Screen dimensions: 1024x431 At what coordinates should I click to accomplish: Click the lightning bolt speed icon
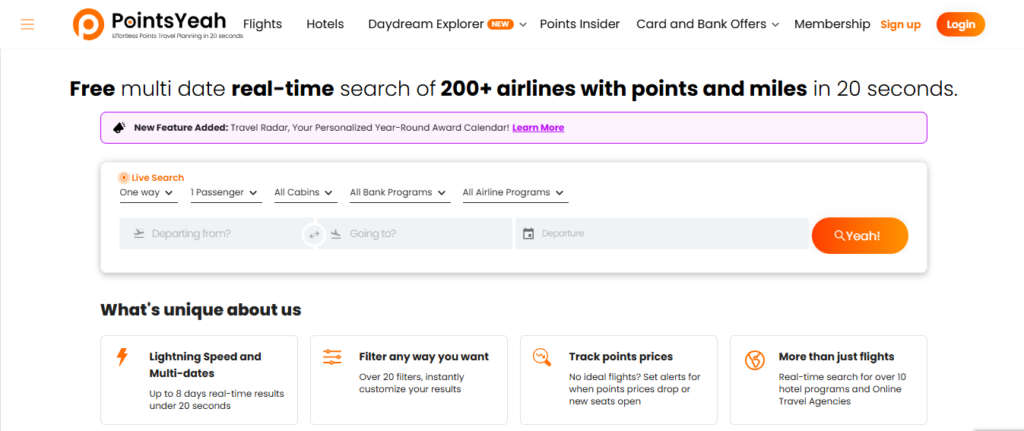[x=123, y=357]
